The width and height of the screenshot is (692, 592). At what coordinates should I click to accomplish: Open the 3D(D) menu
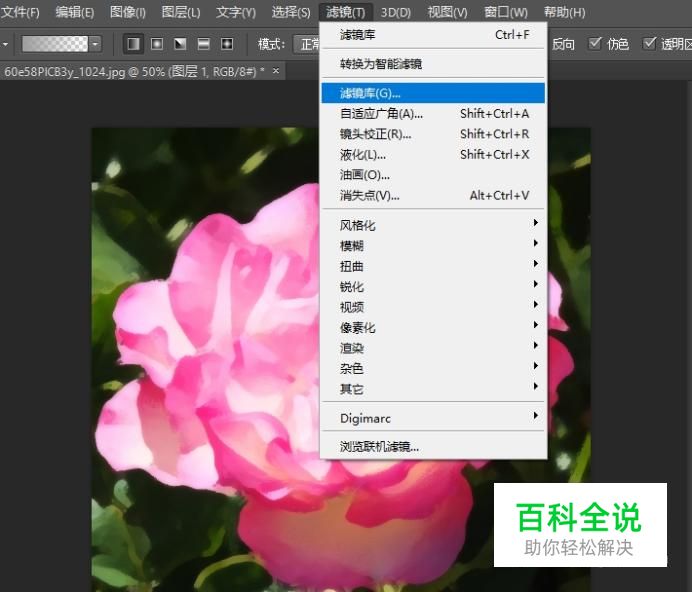coord(395,12)
